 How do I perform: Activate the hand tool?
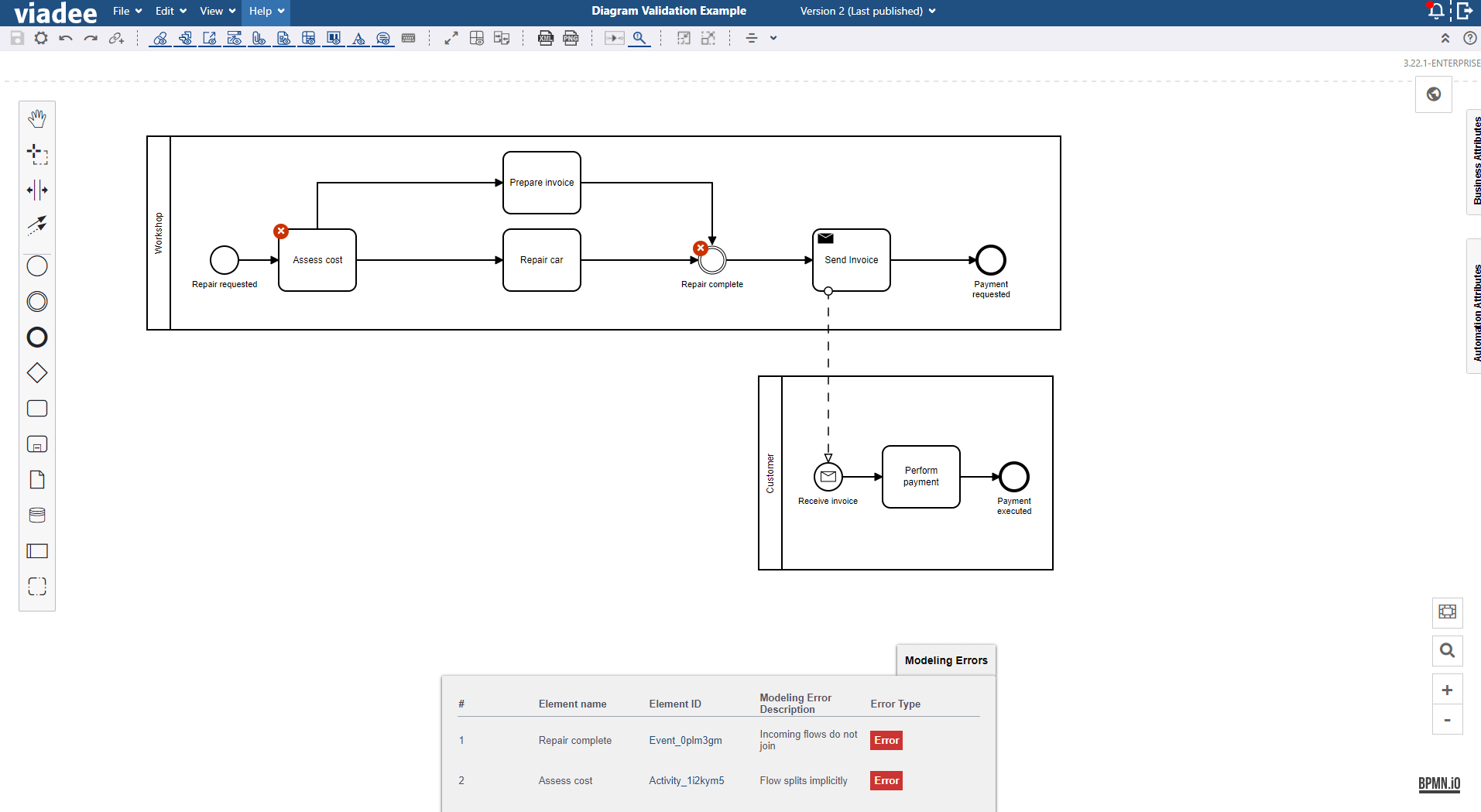coord(37,118)
